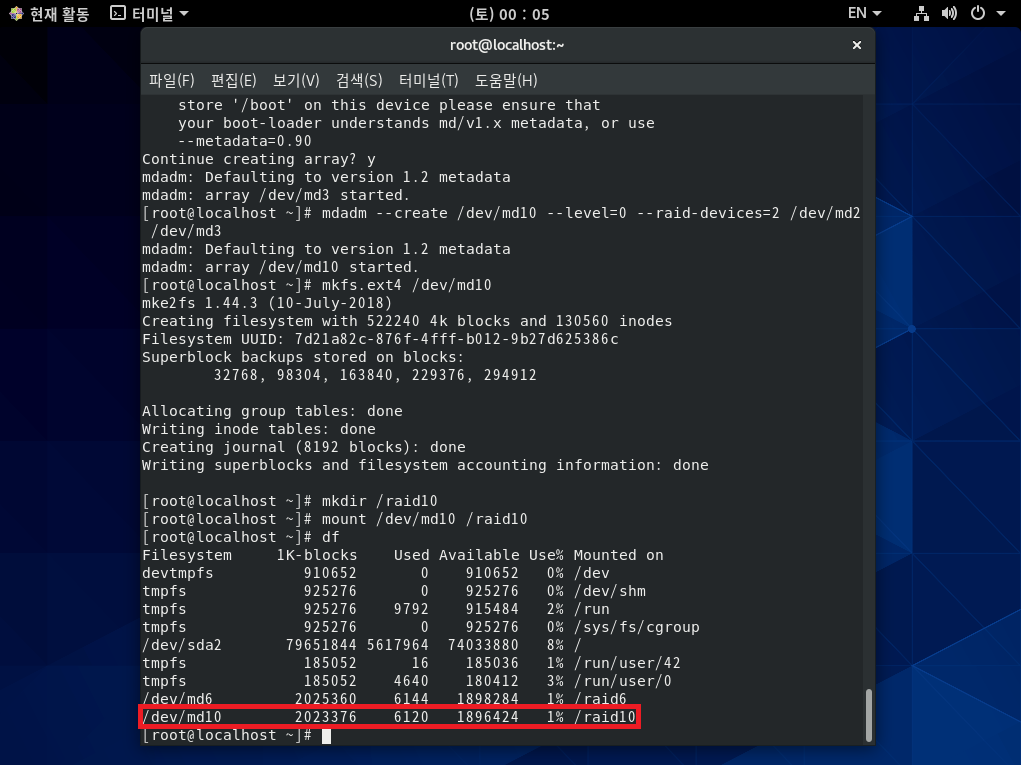Open the 파일(F) menu
The image size is (1021, 765).
pos(171,81)
